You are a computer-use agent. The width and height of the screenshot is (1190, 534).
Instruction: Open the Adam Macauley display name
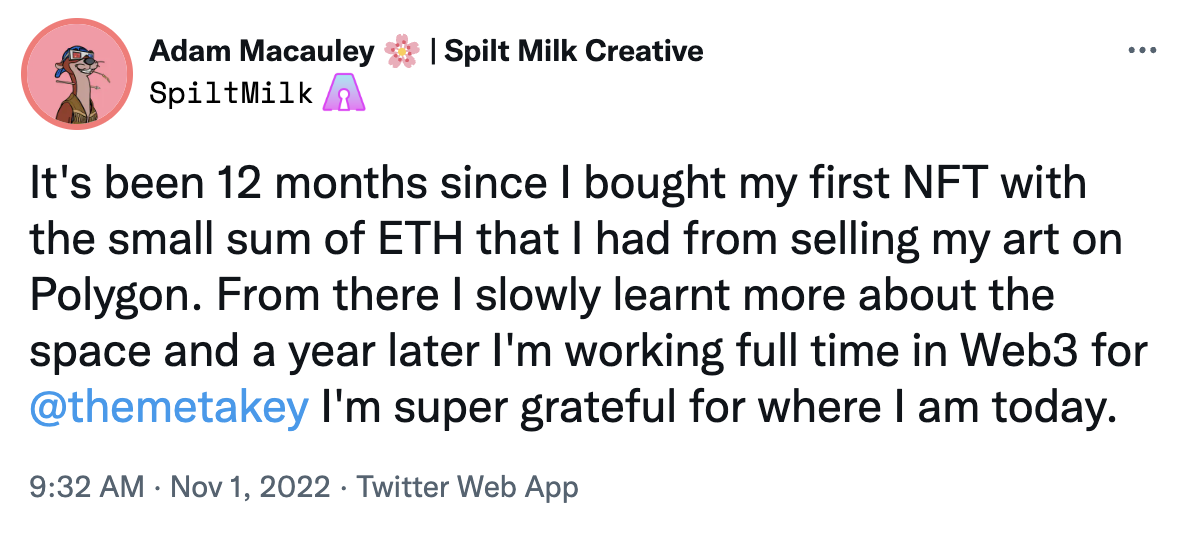[x=262, y=51]
